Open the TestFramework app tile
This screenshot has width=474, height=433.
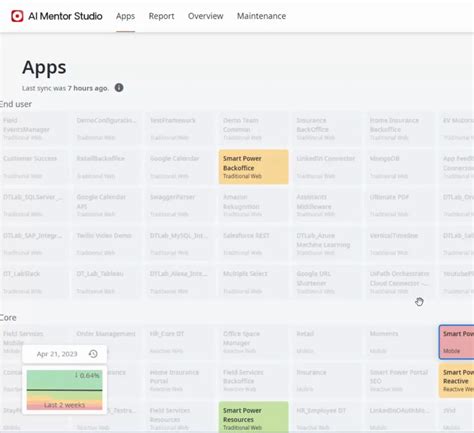click(x=180, y=128)
